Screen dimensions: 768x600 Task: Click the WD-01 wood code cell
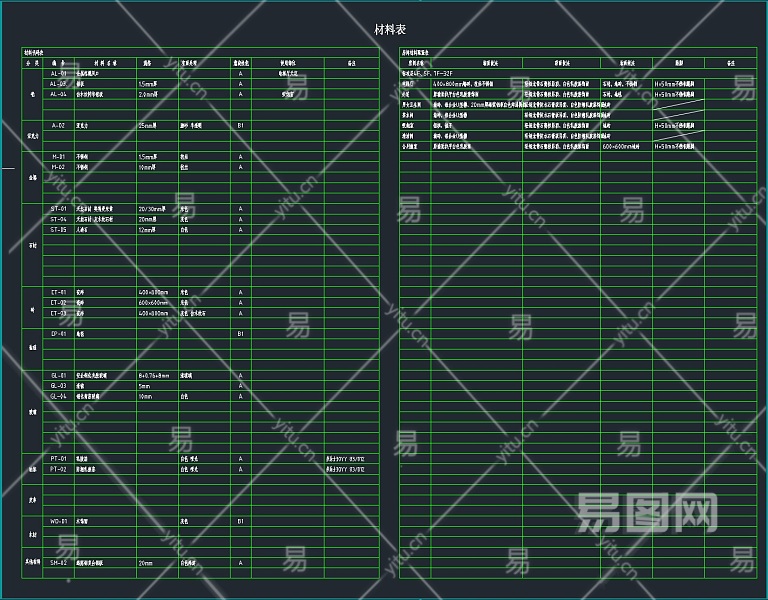coord(58,521)
